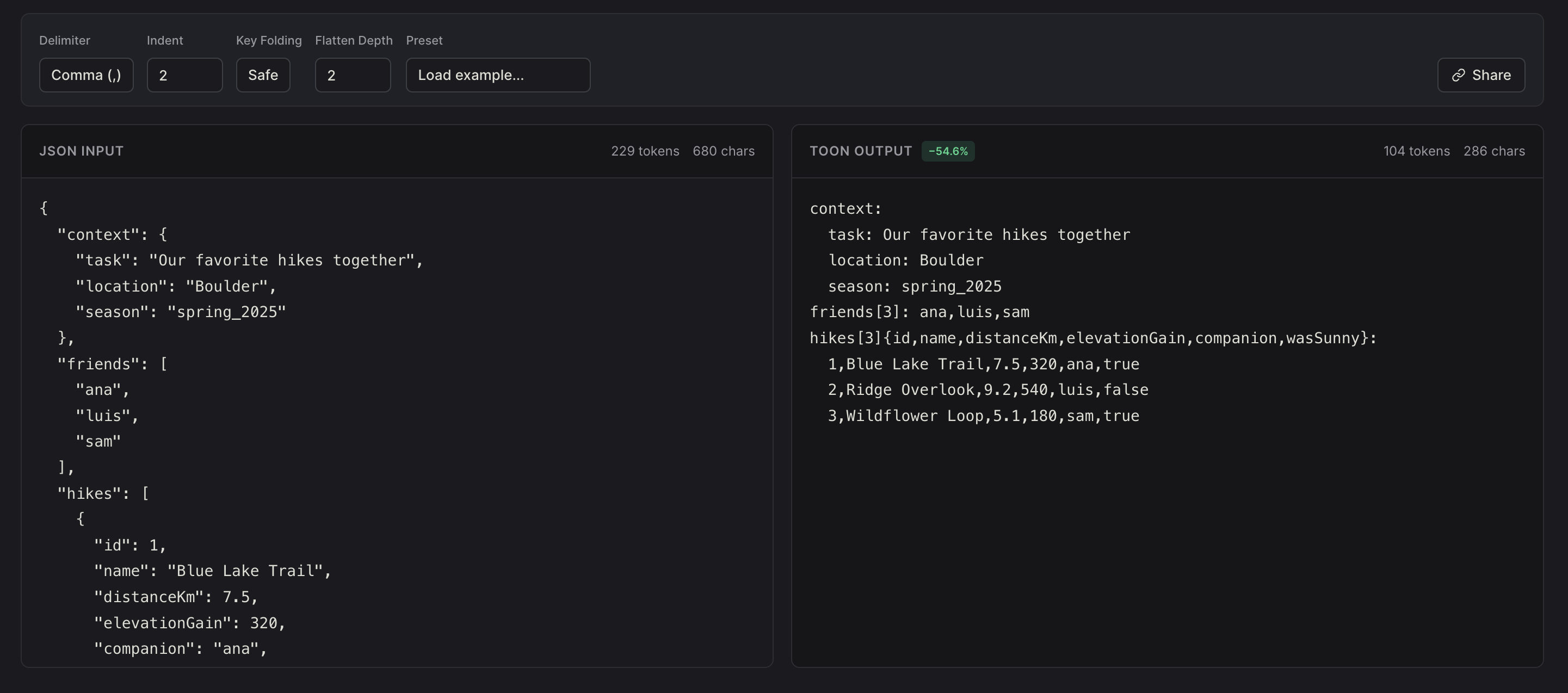Click the green -54.6% savings badge

[948, 151]
